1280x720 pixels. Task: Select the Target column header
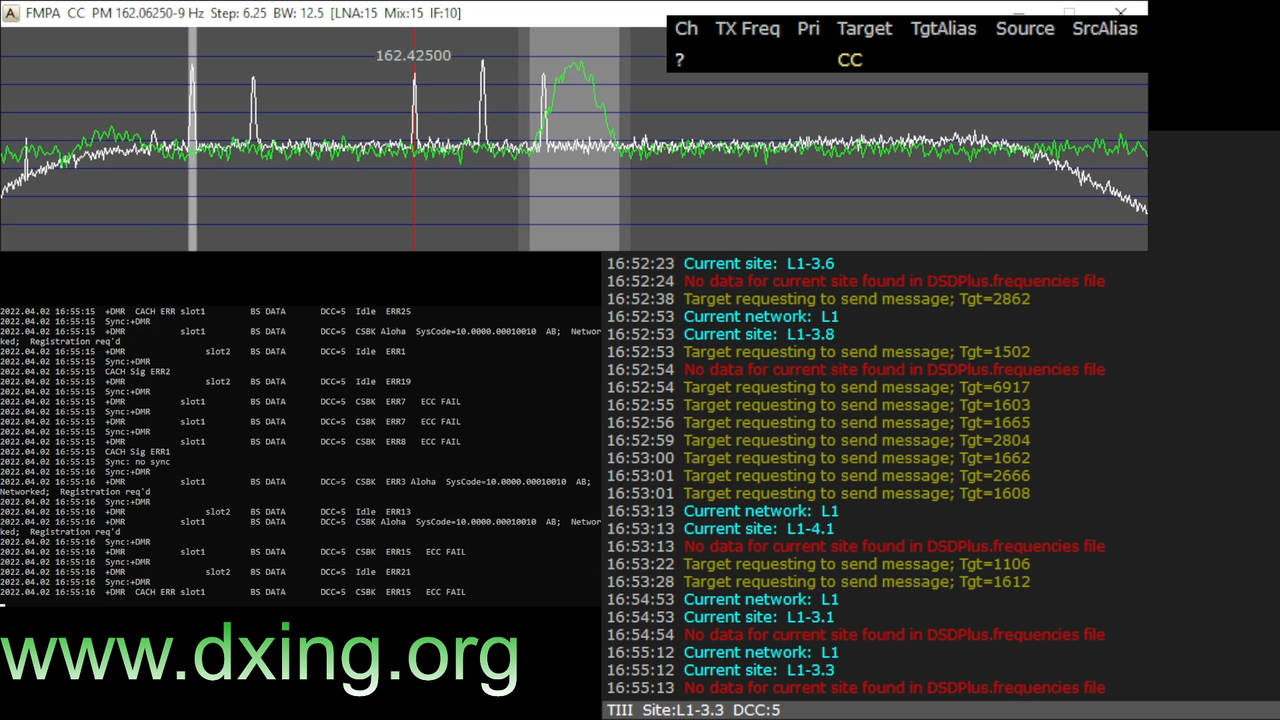click(x=864, y=29)
